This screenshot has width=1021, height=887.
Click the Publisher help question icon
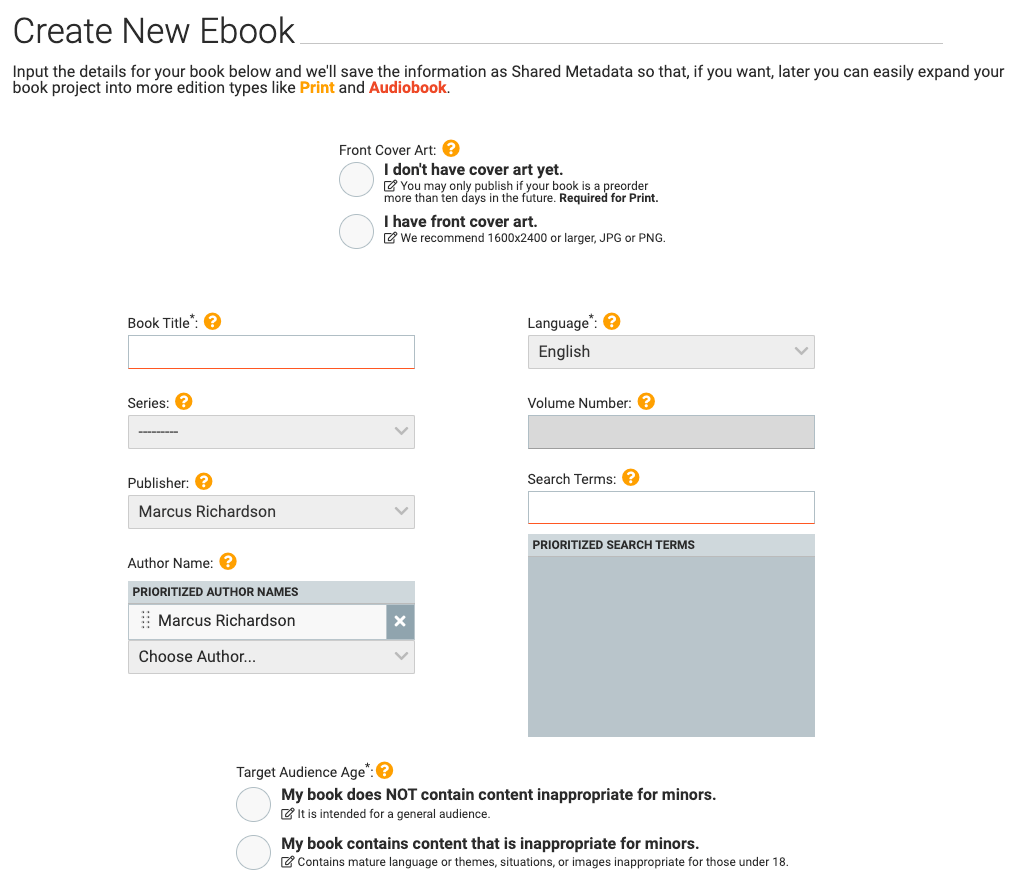coord(204,482)
